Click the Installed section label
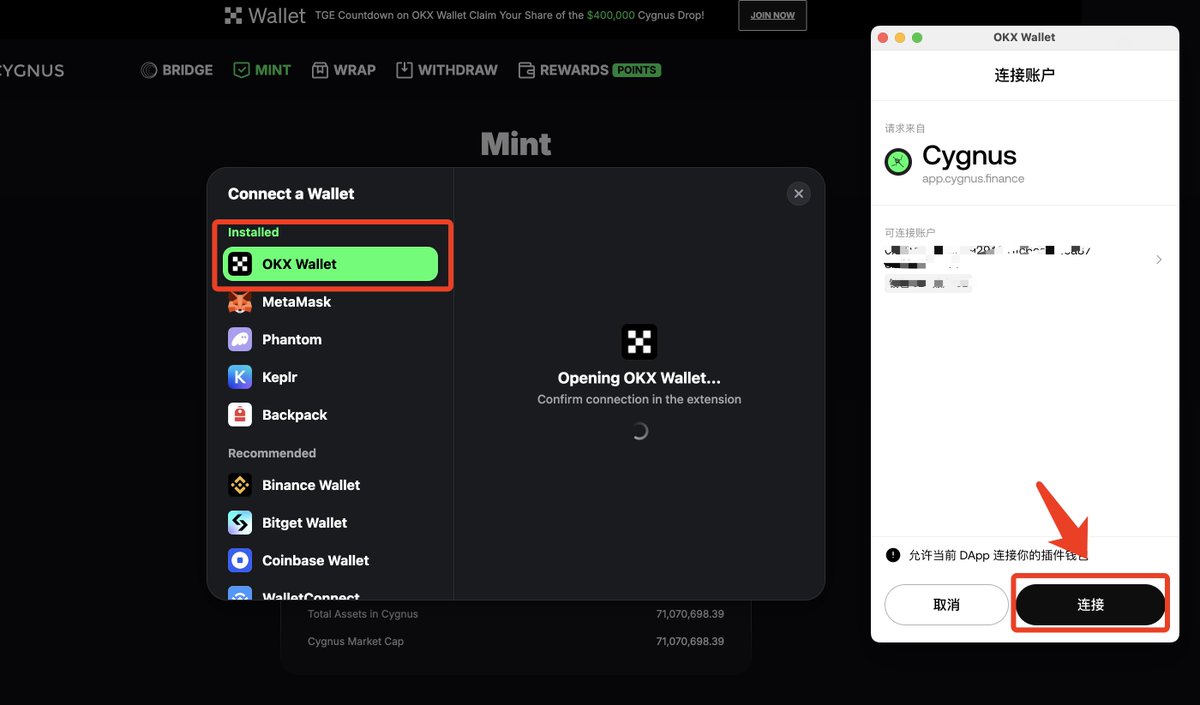 tap(253, 232)
